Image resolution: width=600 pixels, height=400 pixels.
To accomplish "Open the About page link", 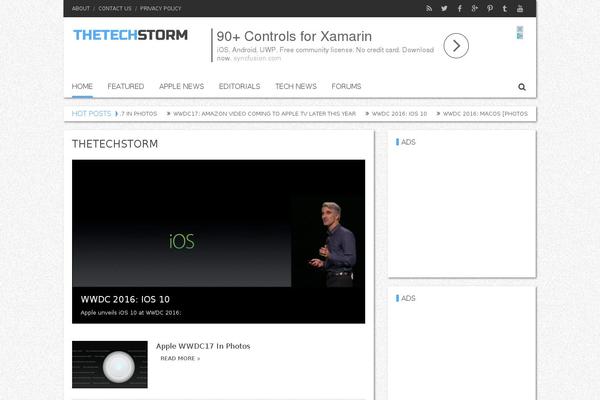I will click(81, 8).
